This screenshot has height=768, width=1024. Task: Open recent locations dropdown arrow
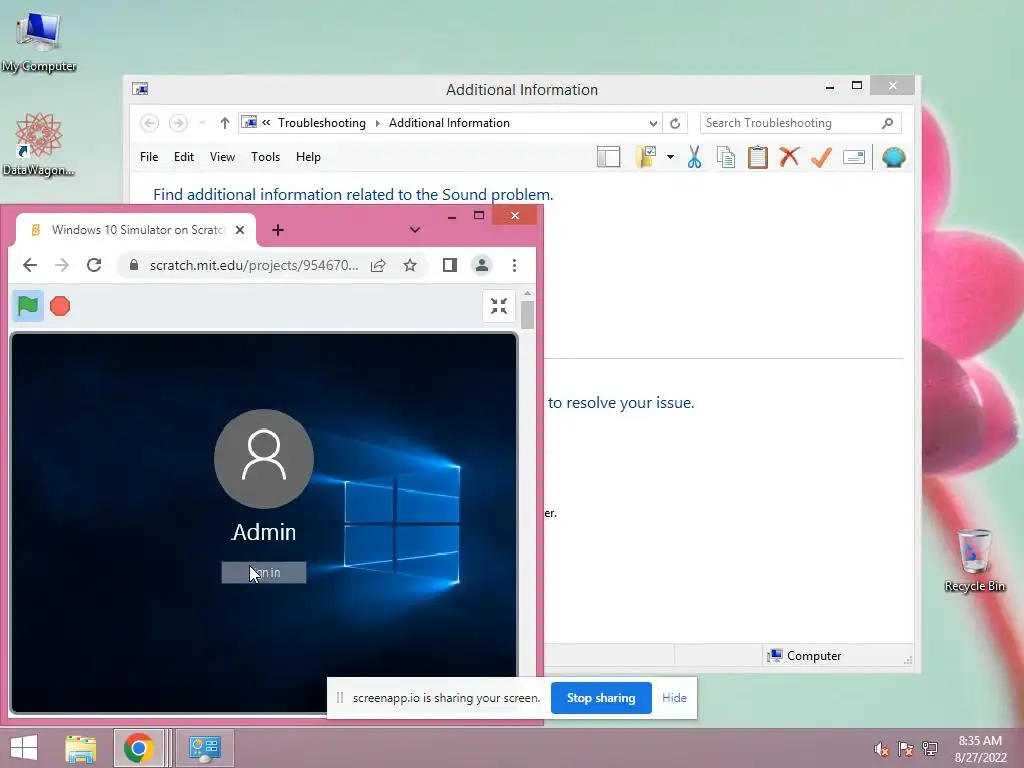pyautogui.click(x=202, y=123)
